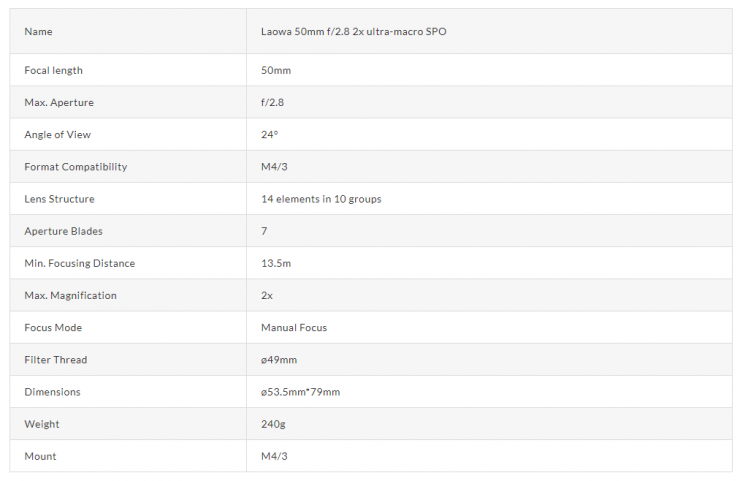740x481 pixels.
Task: Select the 24° angle value
Action: pos(269,135)
